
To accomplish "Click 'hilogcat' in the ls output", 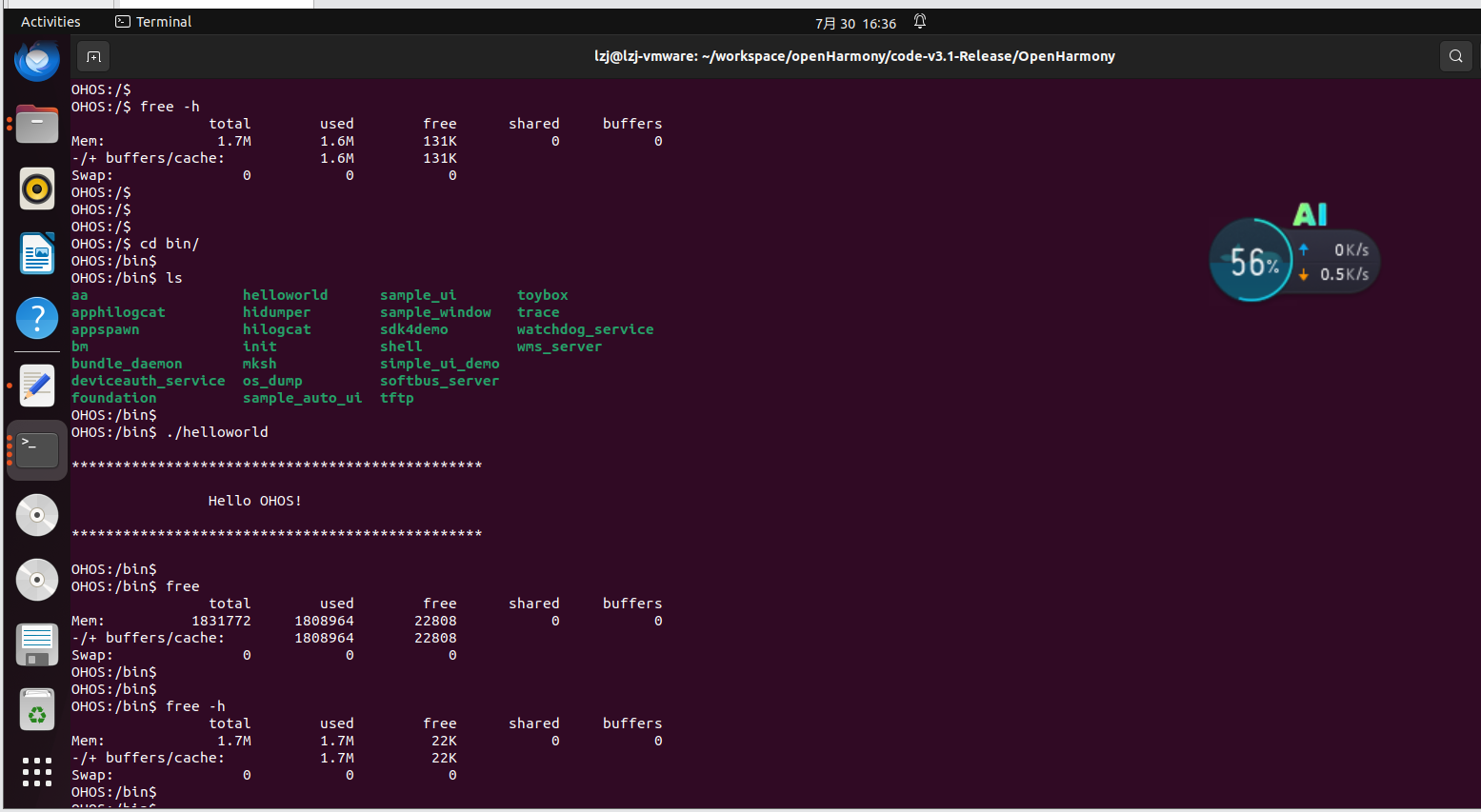I will tap(276, 329).
